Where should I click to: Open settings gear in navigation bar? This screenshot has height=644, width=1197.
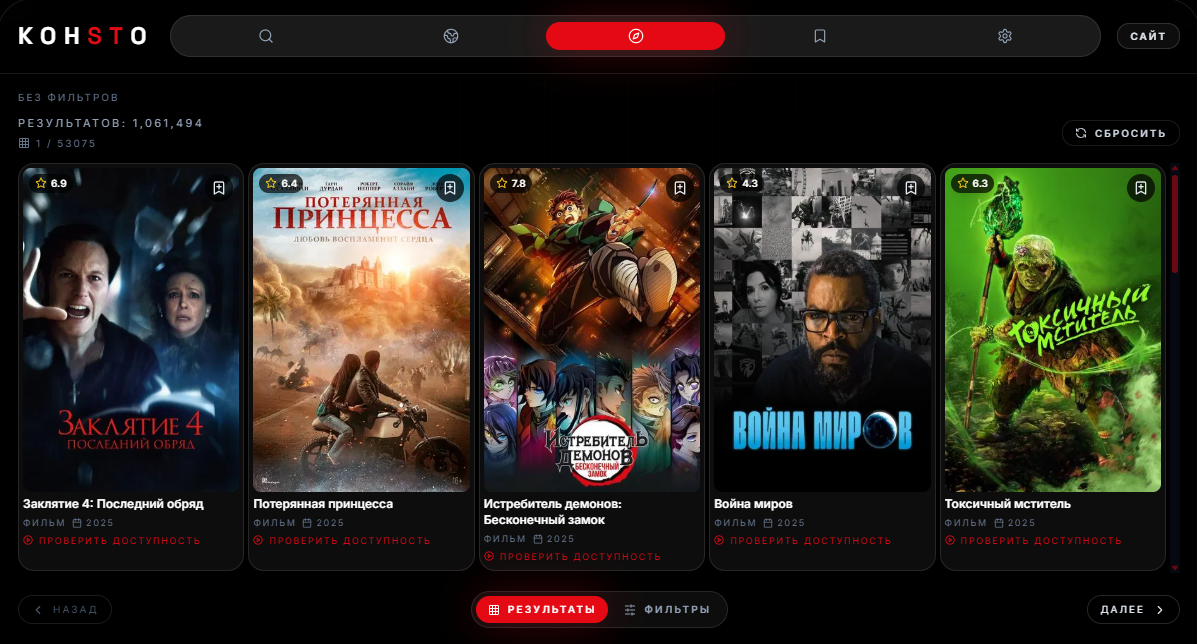coord(1005,36)
